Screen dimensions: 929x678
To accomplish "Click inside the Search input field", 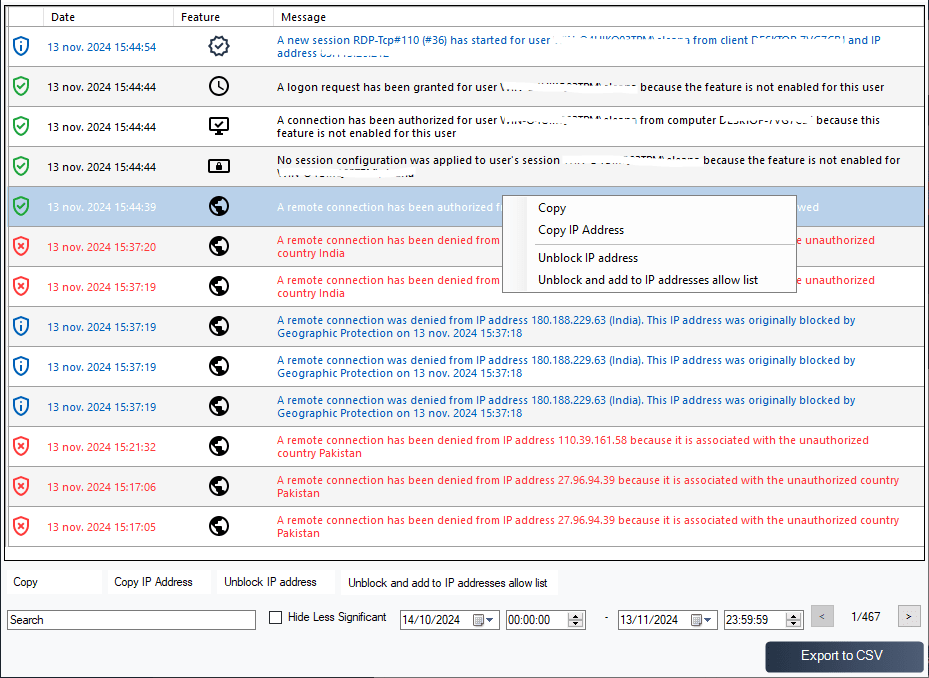I will pos(130,620).
